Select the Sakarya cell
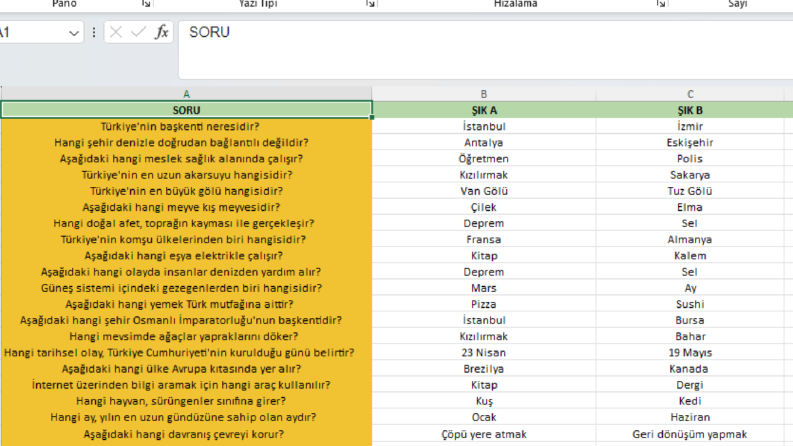Image resolution: width=793 pixels, height=446 pixels. (690, 174)
